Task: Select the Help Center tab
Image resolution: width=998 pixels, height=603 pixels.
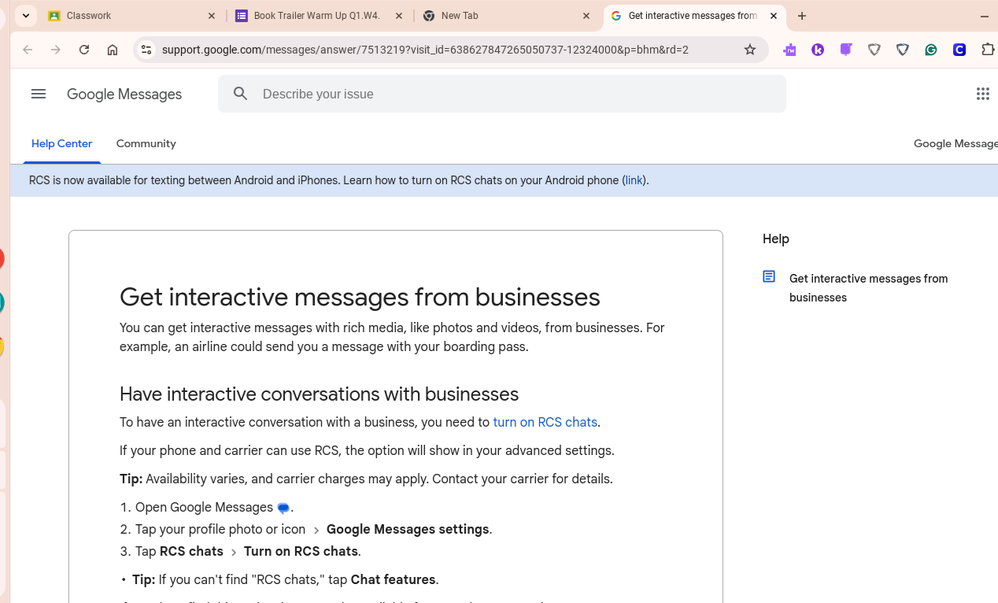Action: click(62, 144)
